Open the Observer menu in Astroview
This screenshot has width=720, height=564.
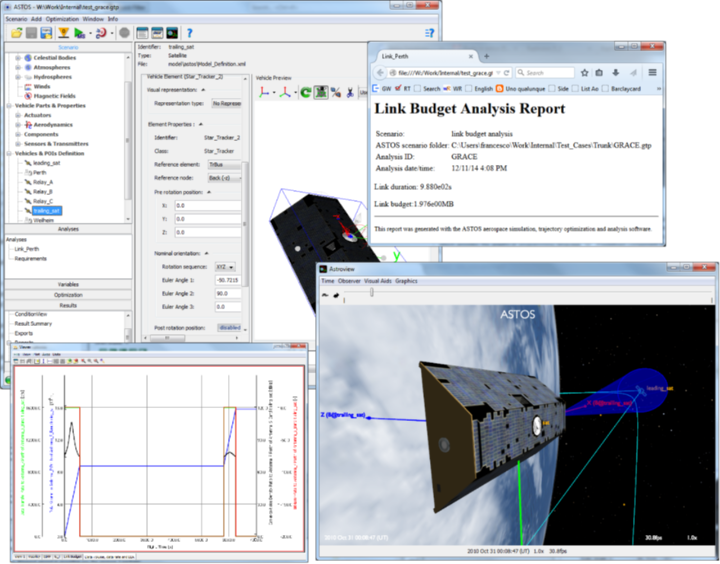click(349, 281)
